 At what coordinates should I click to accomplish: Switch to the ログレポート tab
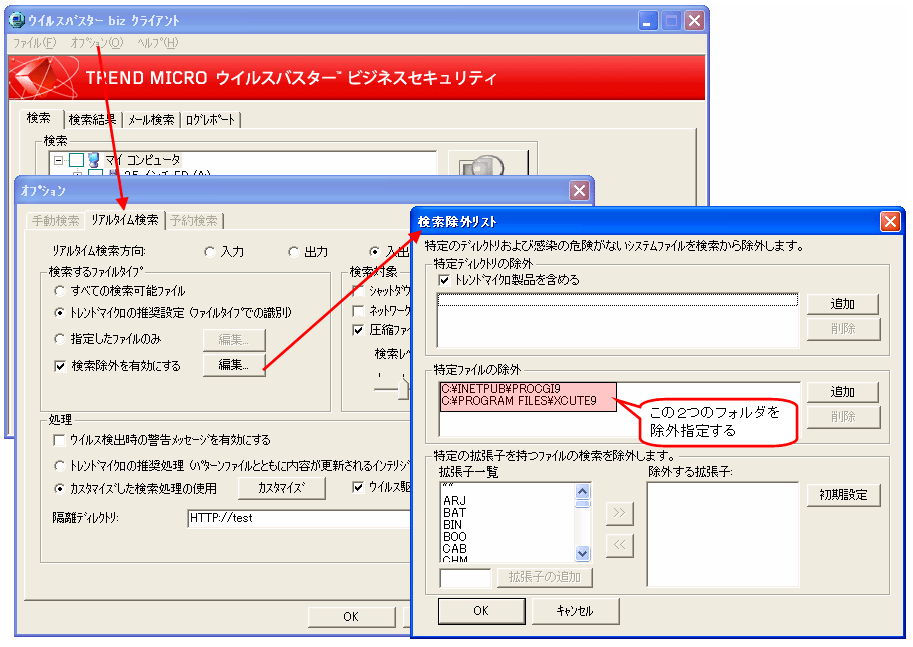click(210, 119)
